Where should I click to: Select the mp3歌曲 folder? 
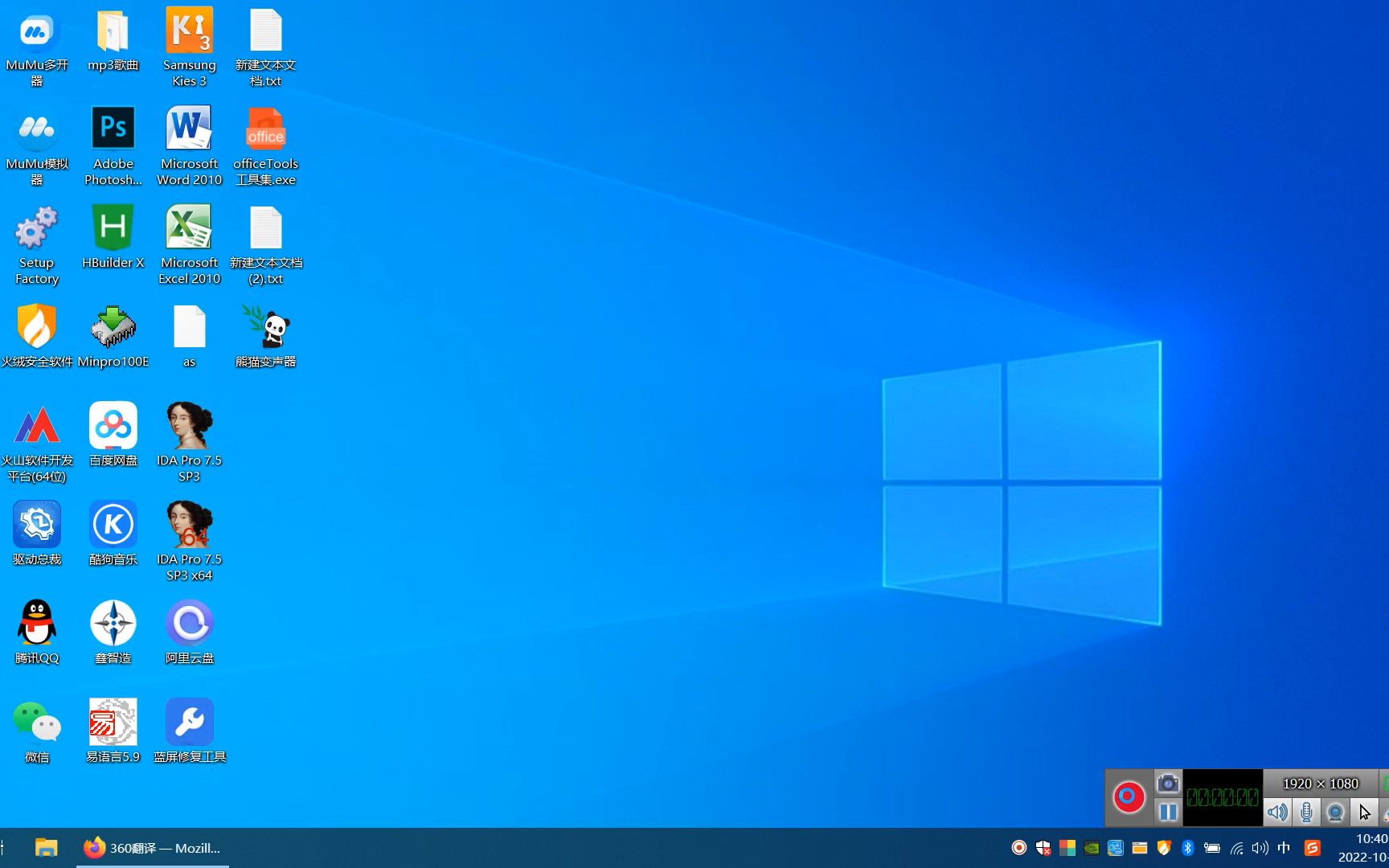pyautogui.click(x=113, y=40)
